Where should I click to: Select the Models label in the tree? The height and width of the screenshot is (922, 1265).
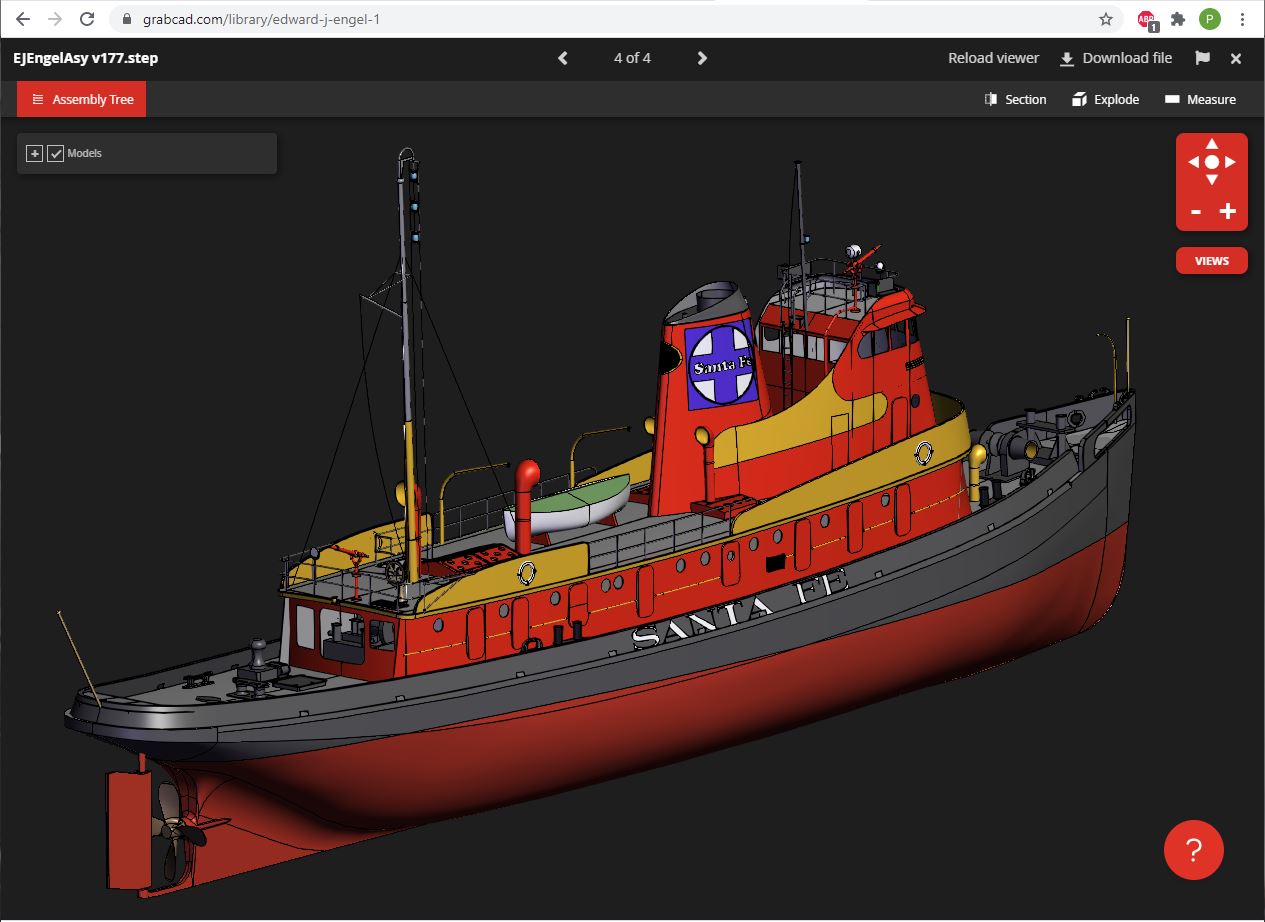pyautogui.click(x=85, y=153)
